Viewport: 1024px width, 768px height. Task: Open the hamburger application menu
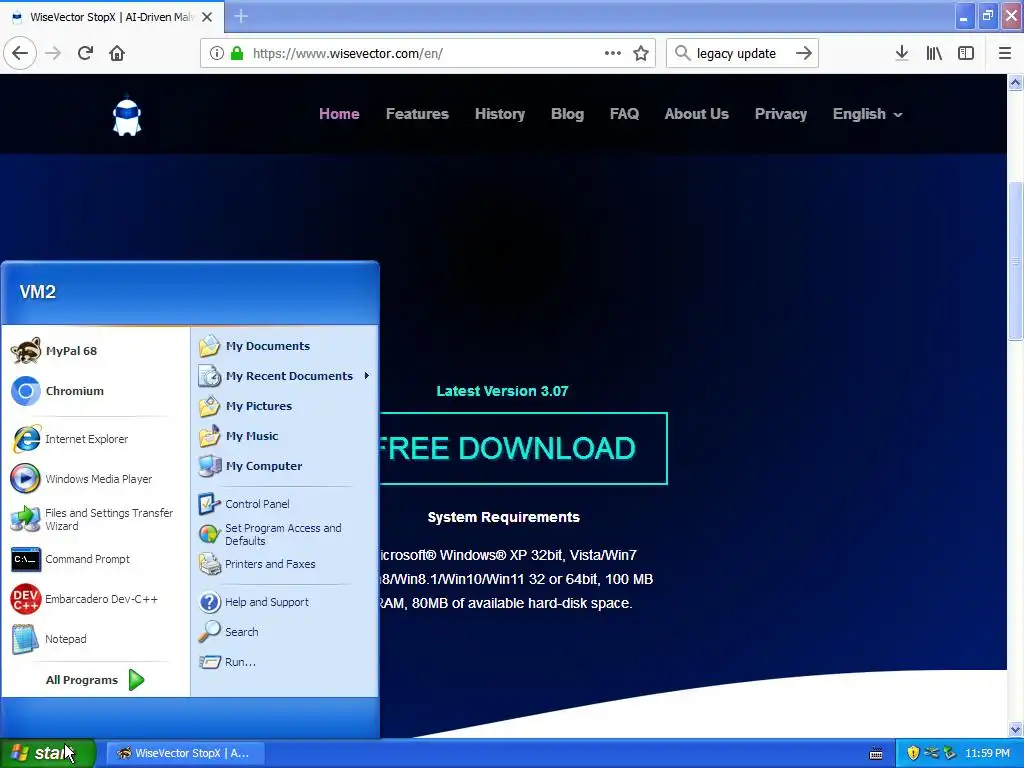1004,53
